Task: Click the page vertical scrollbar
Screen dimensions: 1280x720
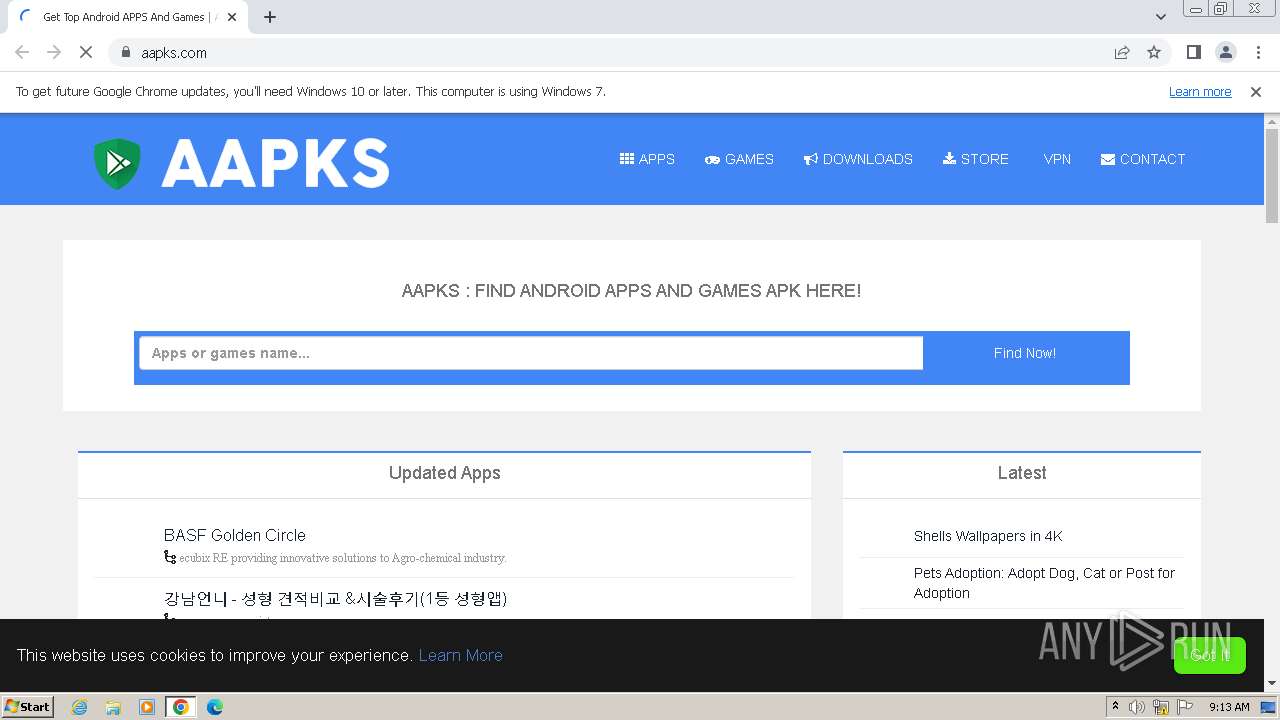Action: [1272, 176]
